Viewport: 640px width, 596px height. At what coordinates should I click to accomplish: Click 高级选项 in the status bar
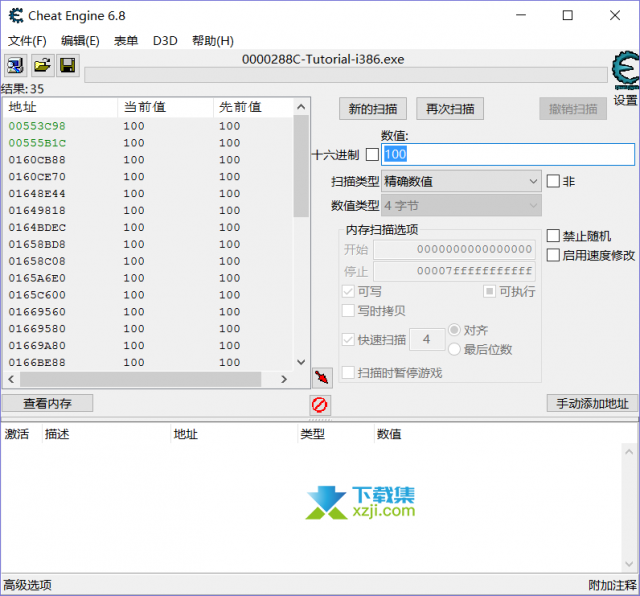point(27,585)
